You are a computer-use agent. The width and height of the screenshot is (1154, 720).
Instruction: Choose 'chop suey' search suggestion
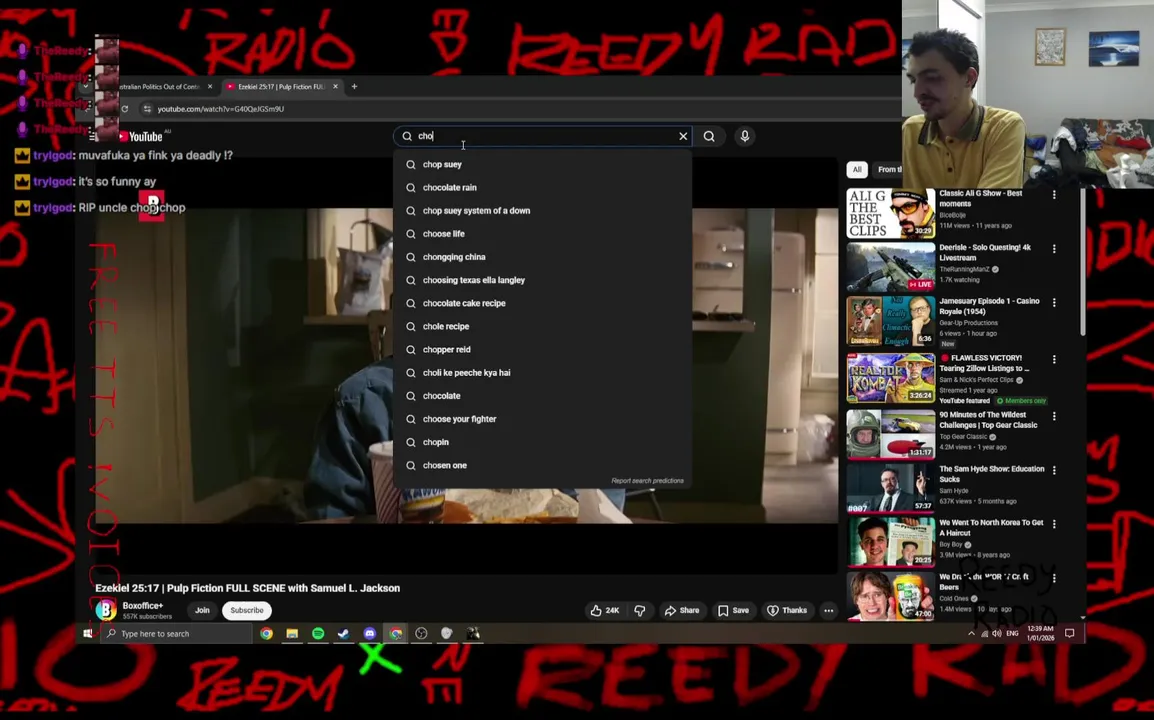point(543,164)
